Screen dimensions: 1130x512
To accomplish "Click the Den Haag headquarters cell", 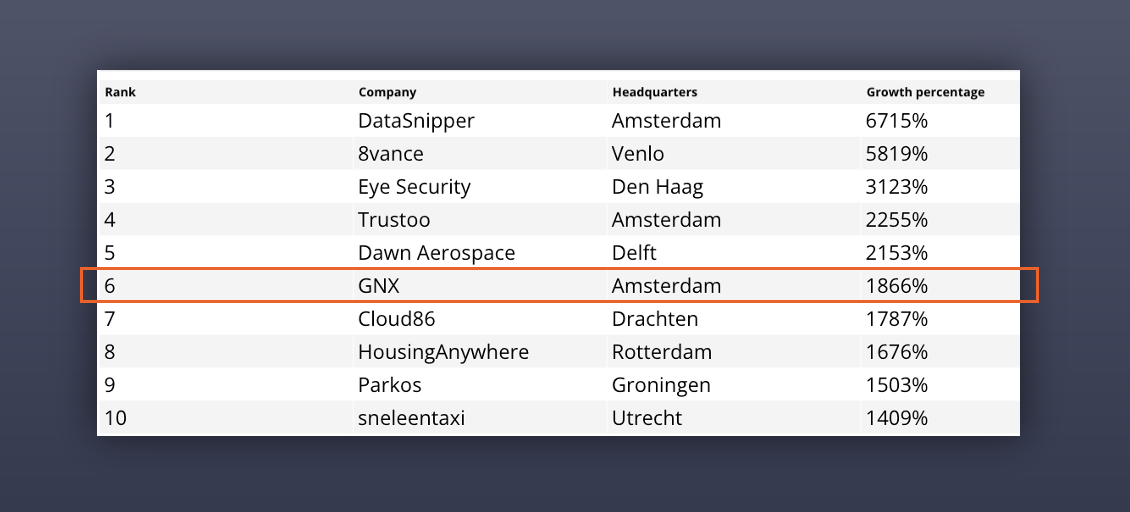I will [x=657, y=187].
